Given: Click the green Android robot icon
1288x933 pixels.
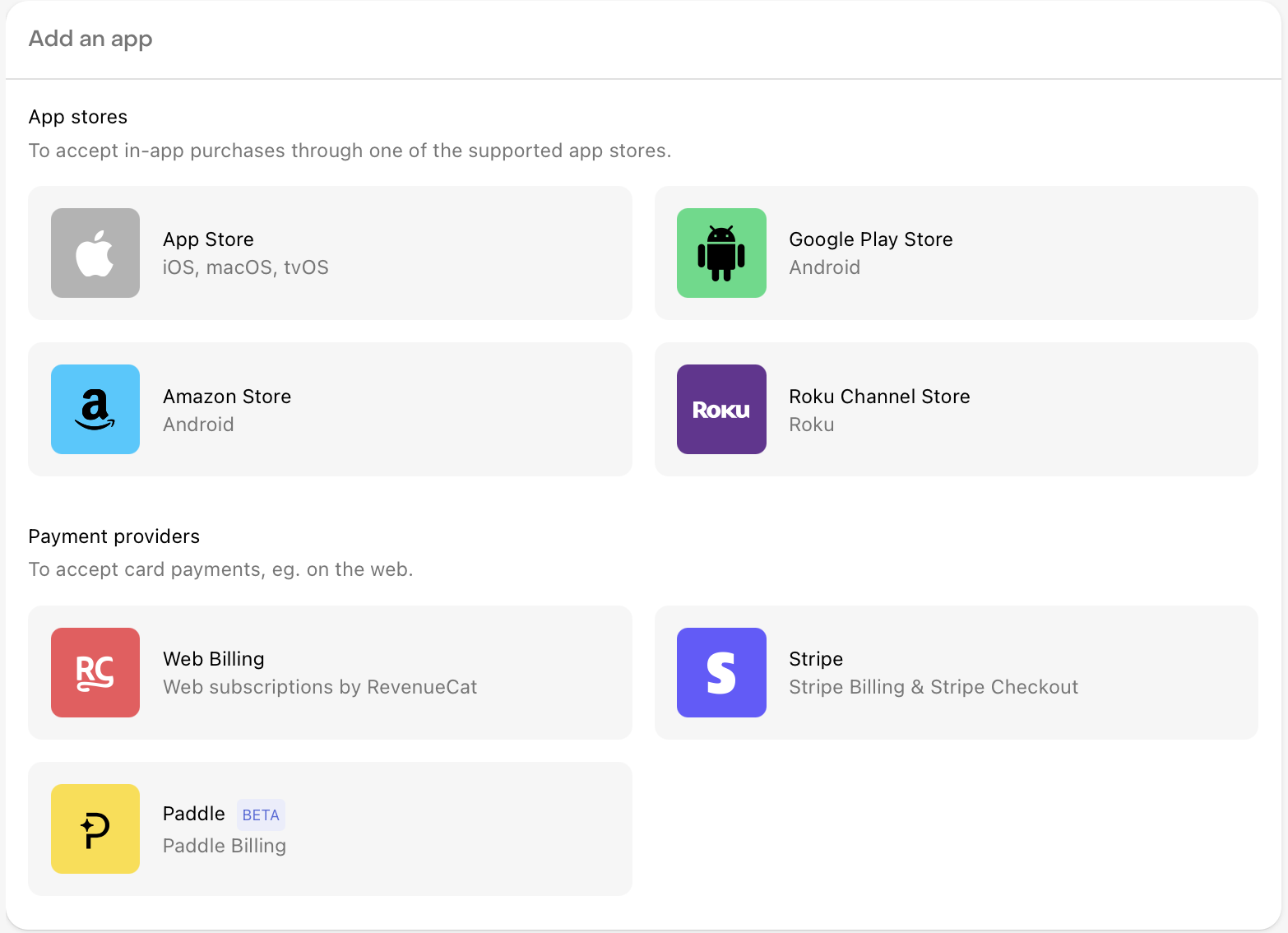Looking at the screenshot, I should [x=721, y=253].
